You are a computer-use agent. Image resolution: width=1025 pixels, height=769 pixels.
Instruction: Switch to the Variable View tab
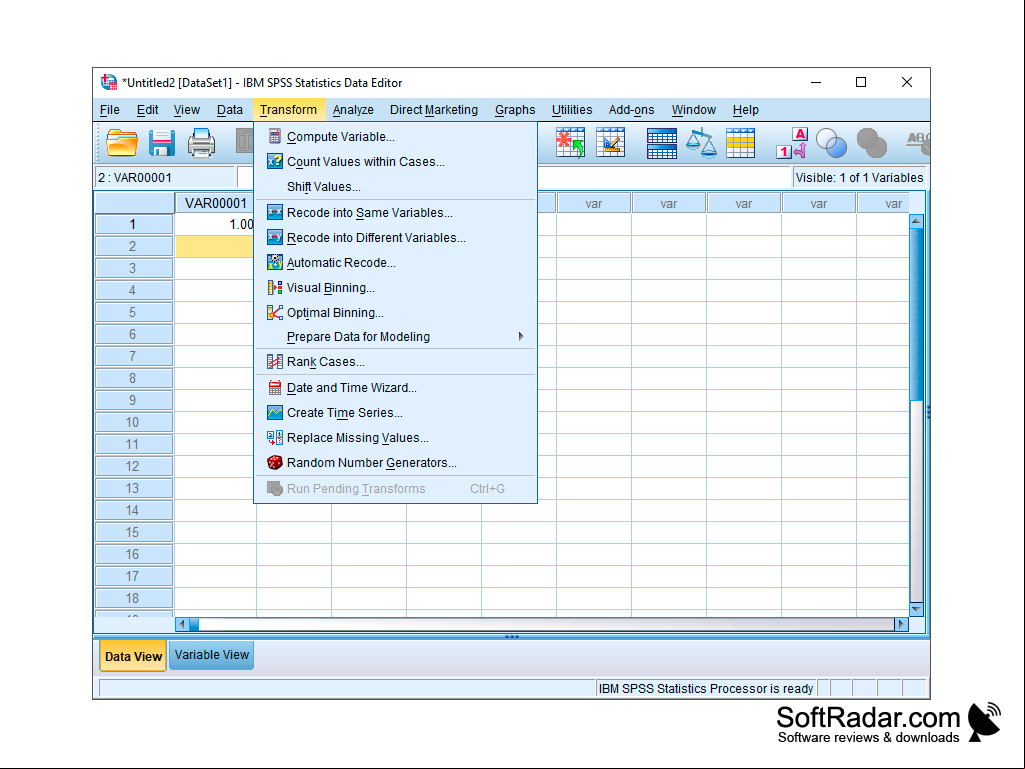212,655
